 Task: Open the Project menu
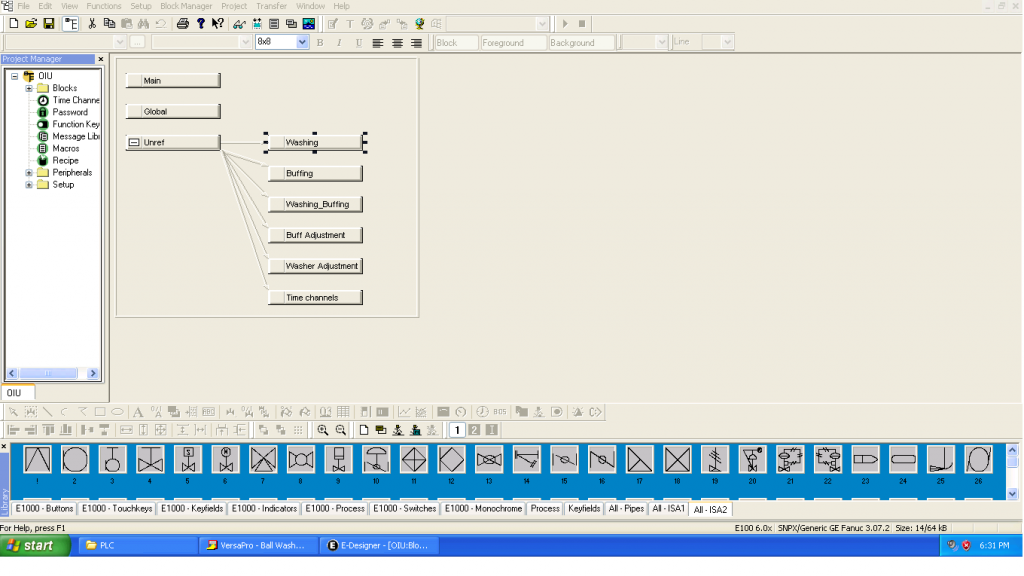tap(234, 6)
